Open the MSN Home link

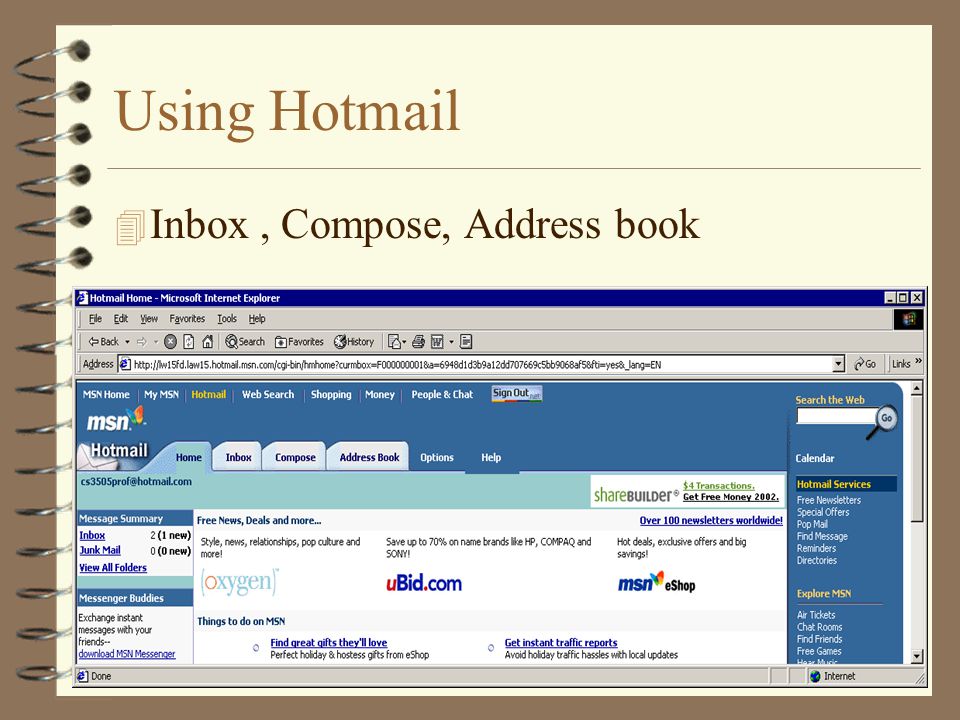pos(106,394)
